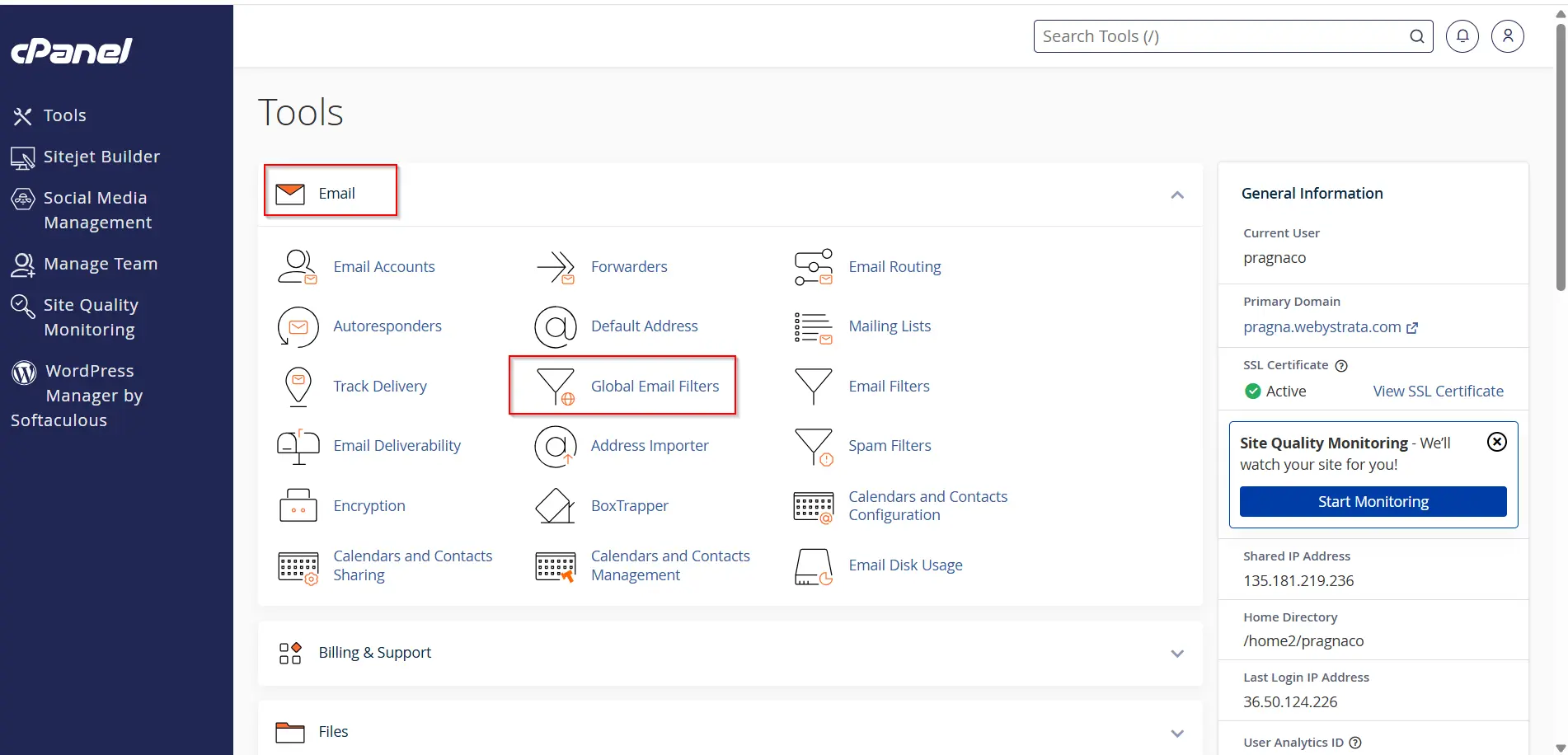Click the Email Accounts icon
The image size is (1568, 755).
click(298, 267)
